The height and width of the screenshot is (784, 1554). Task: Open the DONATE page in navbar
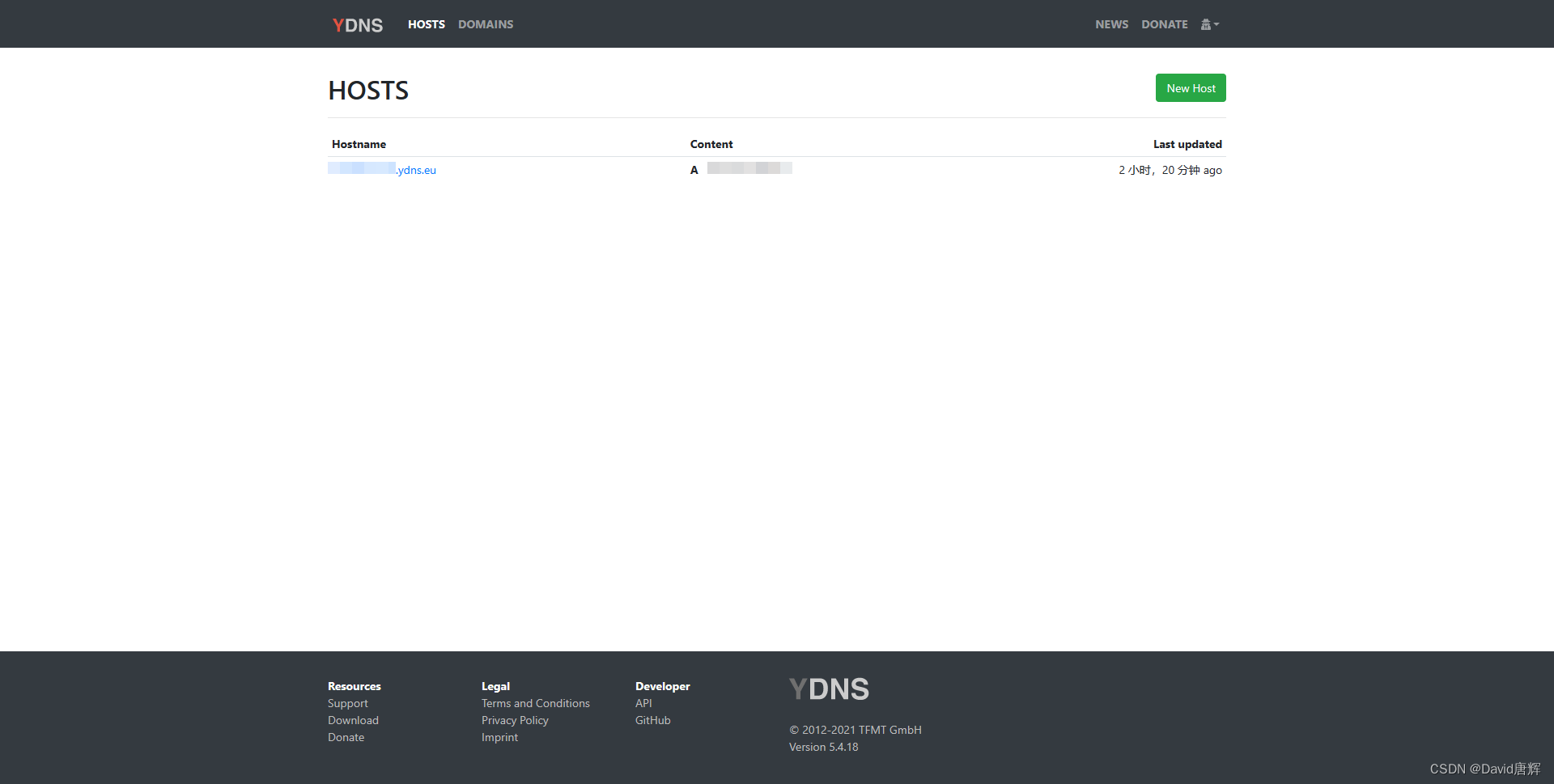click(1165, 24)
